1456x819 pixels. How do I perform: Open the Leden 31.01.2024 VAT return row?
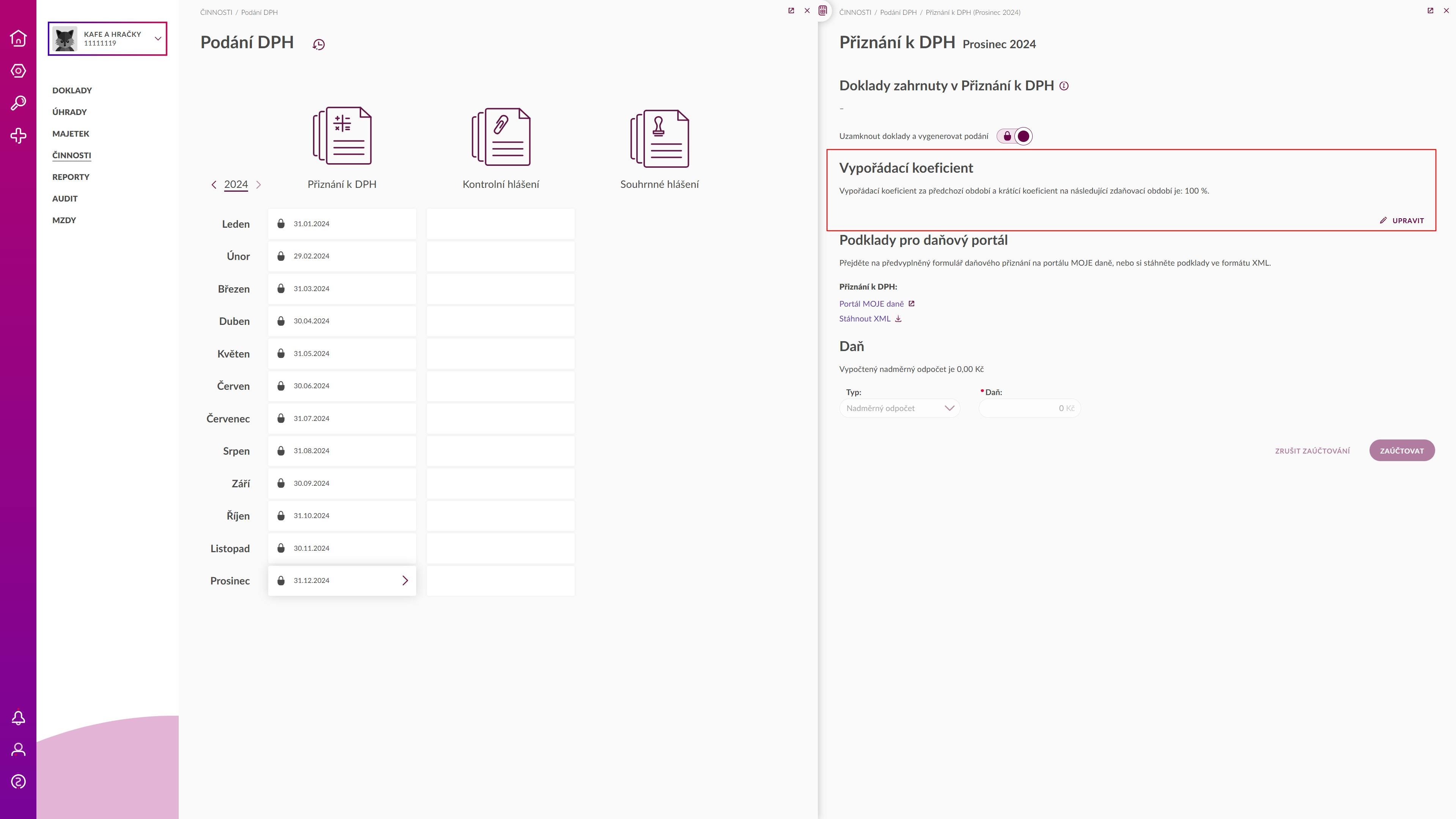click(342, 224)
